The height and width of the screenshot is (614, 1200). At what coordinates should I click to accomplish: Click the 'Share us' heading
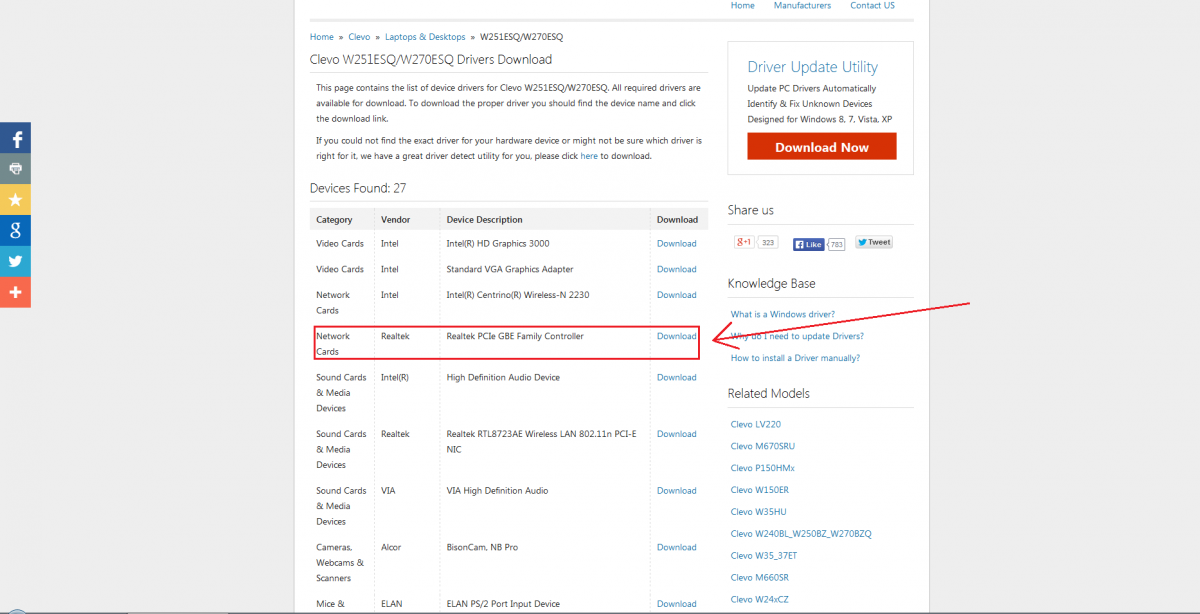[x=751, y=210]
